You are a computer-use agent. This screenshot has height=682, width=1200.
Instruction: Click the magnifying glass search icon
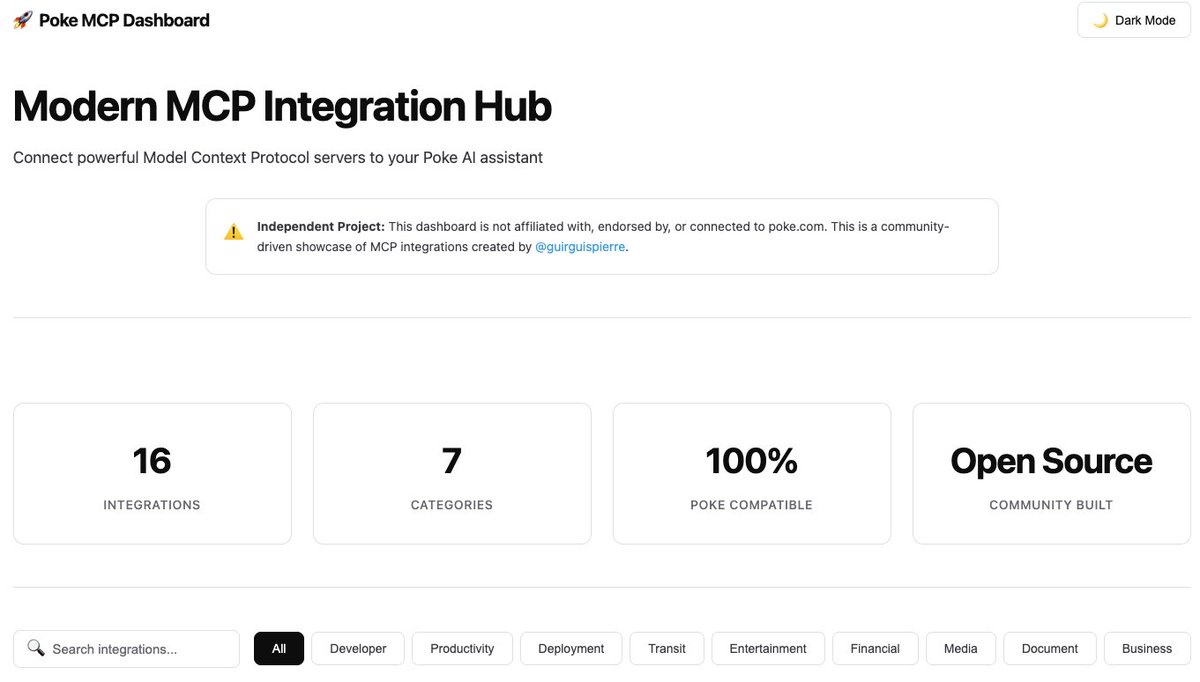click(x=36, y=648)
